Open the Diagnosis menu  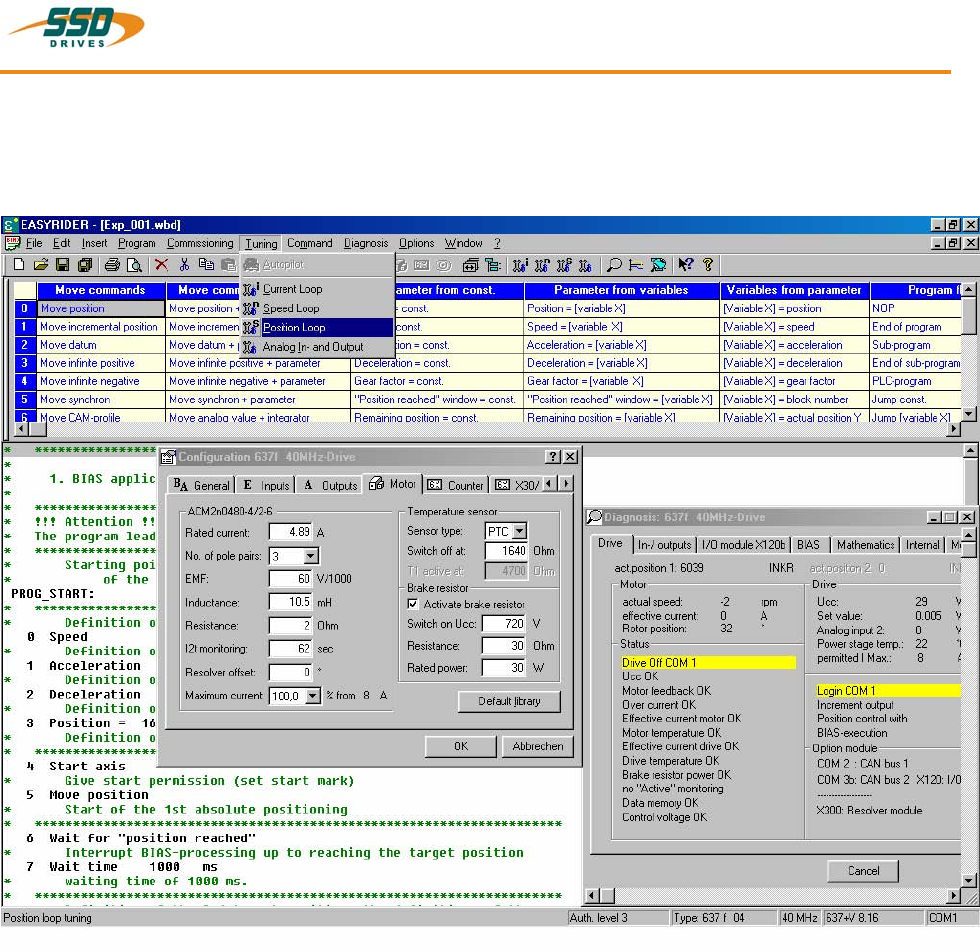366,244
